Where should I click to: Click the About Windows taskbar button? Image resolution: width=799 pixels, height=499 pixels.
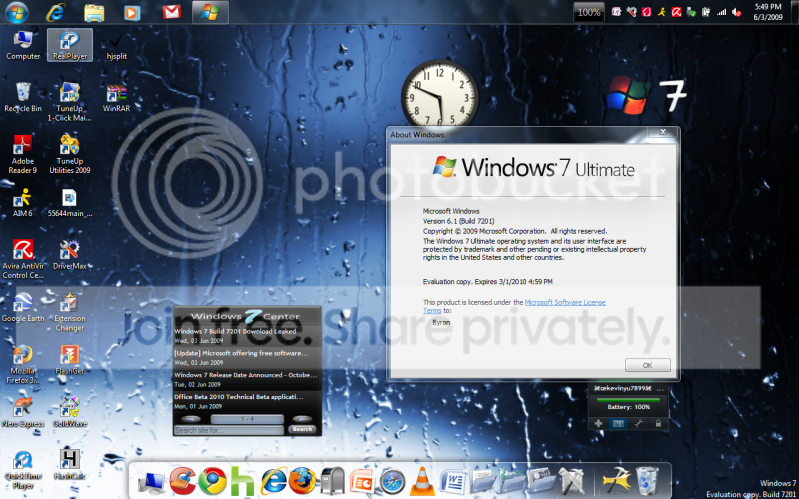(210, 12)
